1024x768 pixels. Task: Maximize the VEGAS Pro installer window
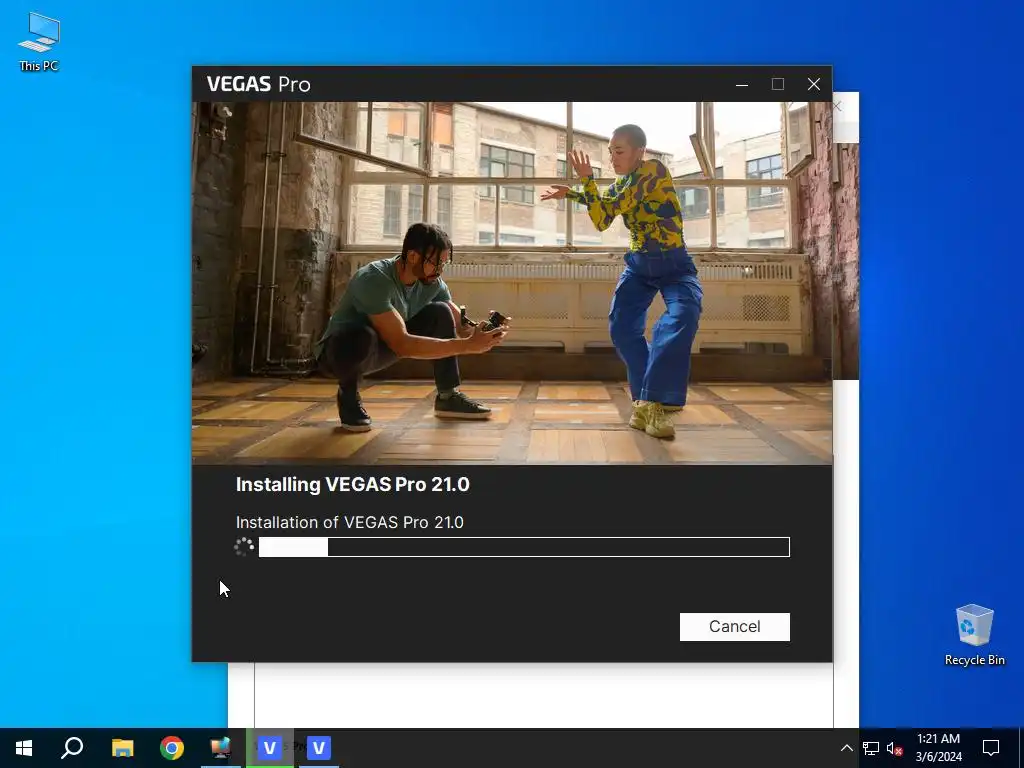tap(778, 84)
